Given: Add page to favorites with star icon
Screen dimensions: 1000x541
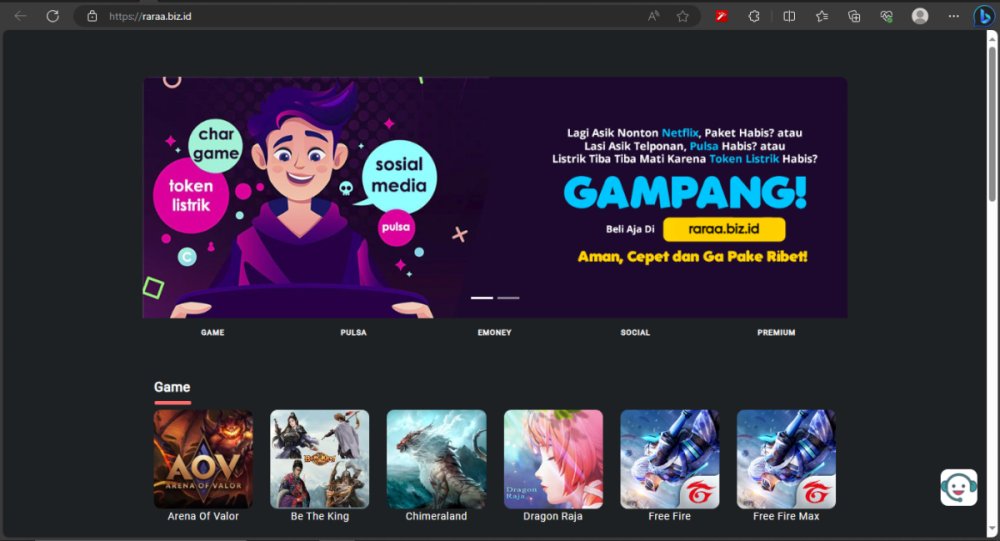Looking at the screenshot, I should point(683,16).
